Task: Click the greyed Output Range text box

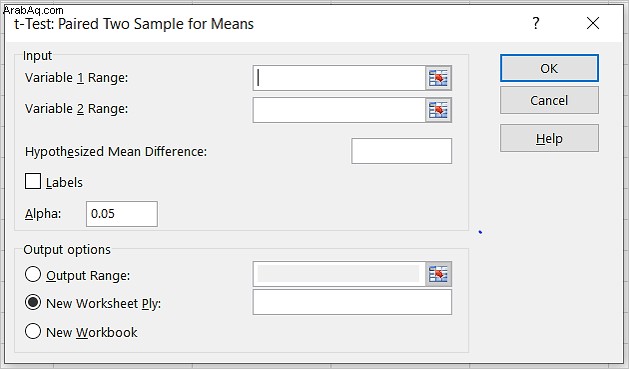Action: (x=339, y=274)
